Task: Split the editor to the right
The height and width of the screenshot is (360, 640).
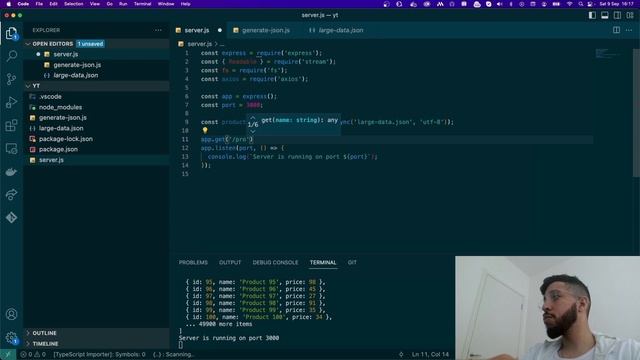Action: point(616,30)
